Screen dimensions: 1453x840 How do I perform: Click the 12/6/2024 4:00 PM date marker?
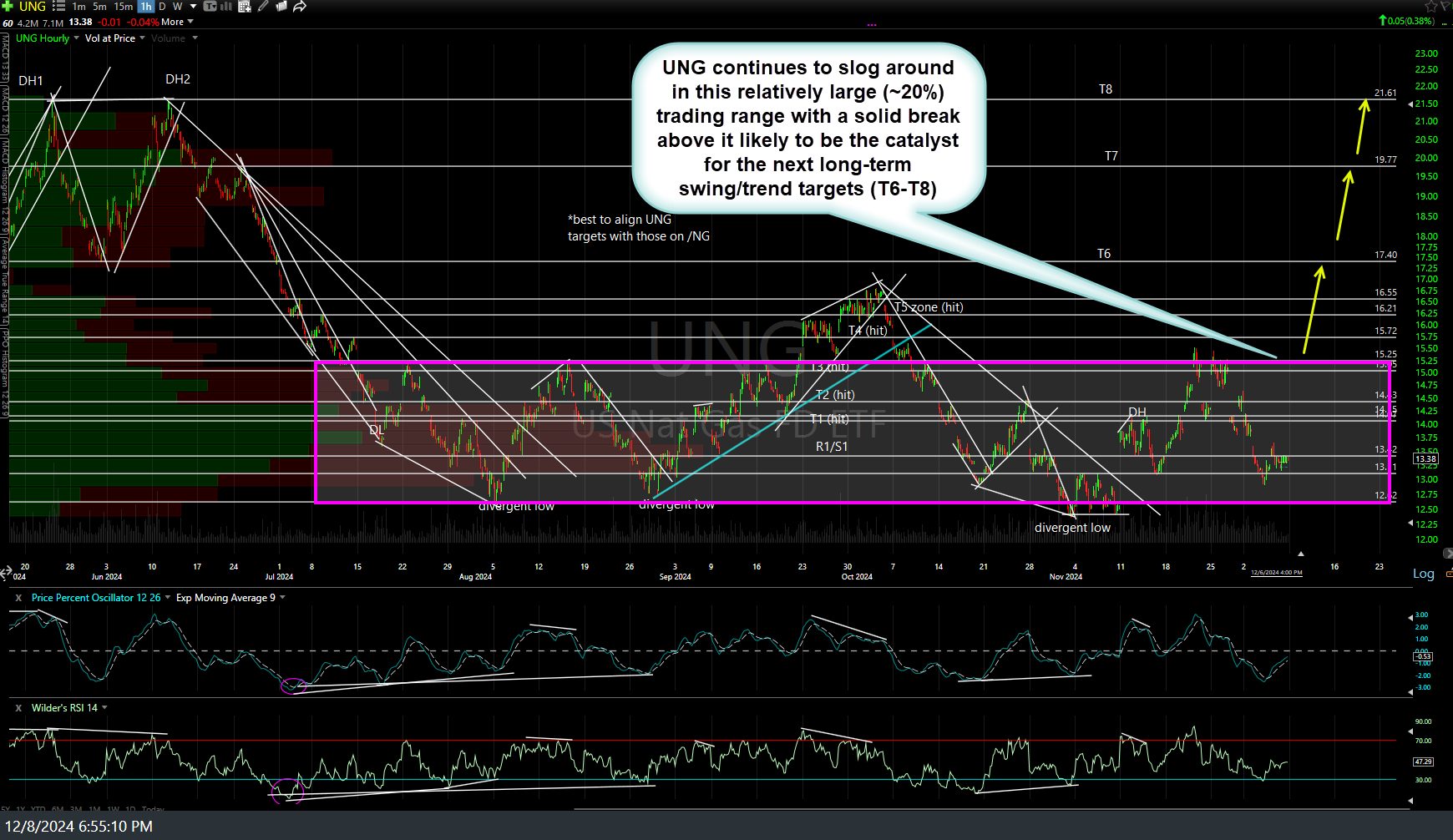tap(1276, 572)
